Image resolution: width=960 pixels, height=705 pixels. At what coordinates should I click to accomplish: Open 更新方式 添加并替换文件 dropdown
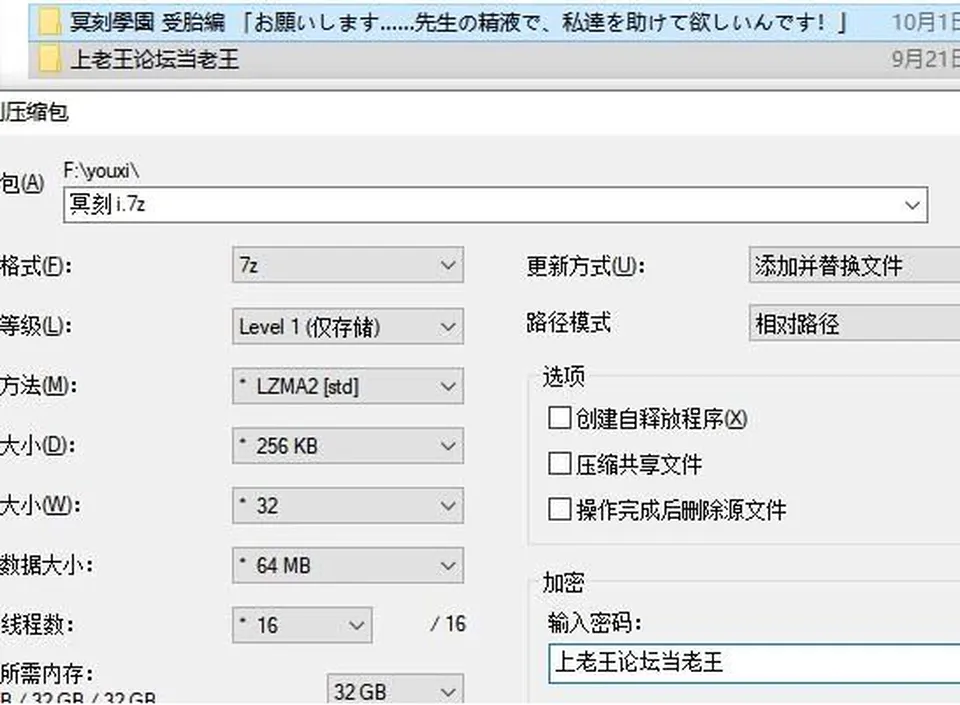coord(855,265)
